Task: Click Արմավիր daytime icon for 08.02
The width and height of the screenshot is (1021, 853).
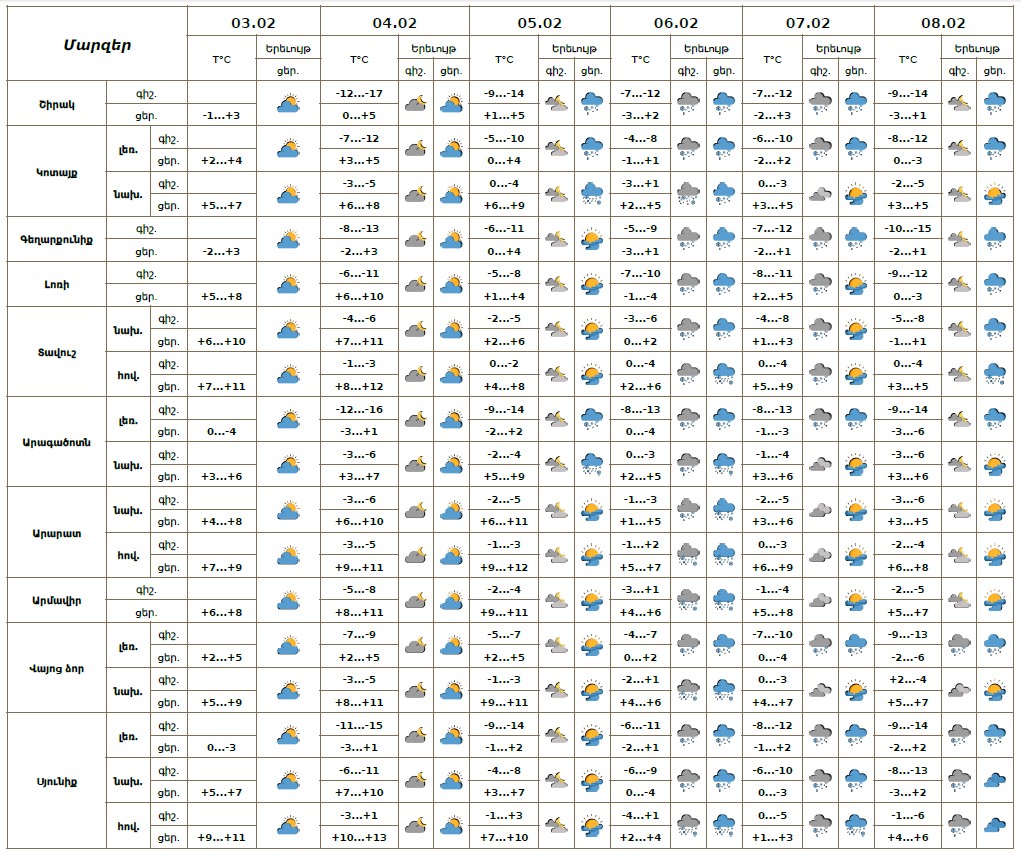Action: tap(993, 601)
